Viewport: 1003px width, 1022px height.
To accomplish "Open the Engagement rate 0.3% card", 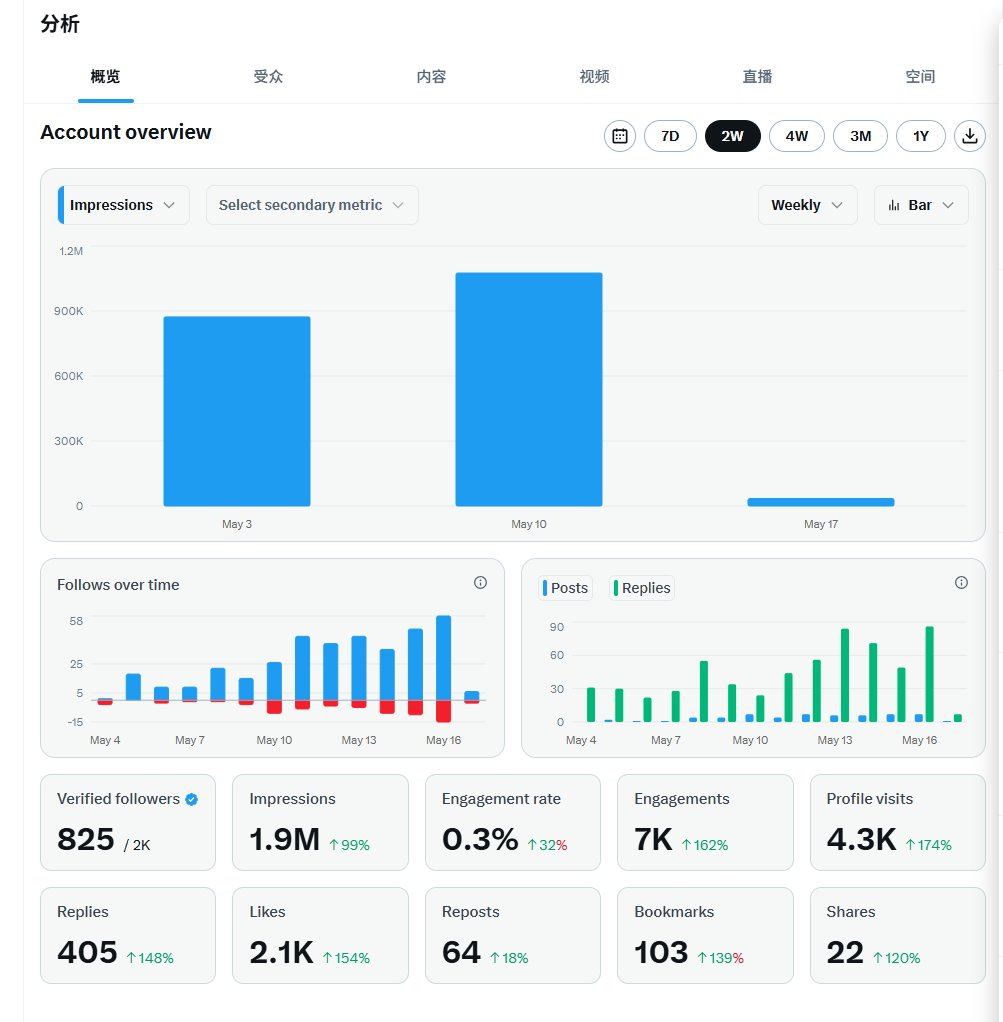I will pos(513,823).
